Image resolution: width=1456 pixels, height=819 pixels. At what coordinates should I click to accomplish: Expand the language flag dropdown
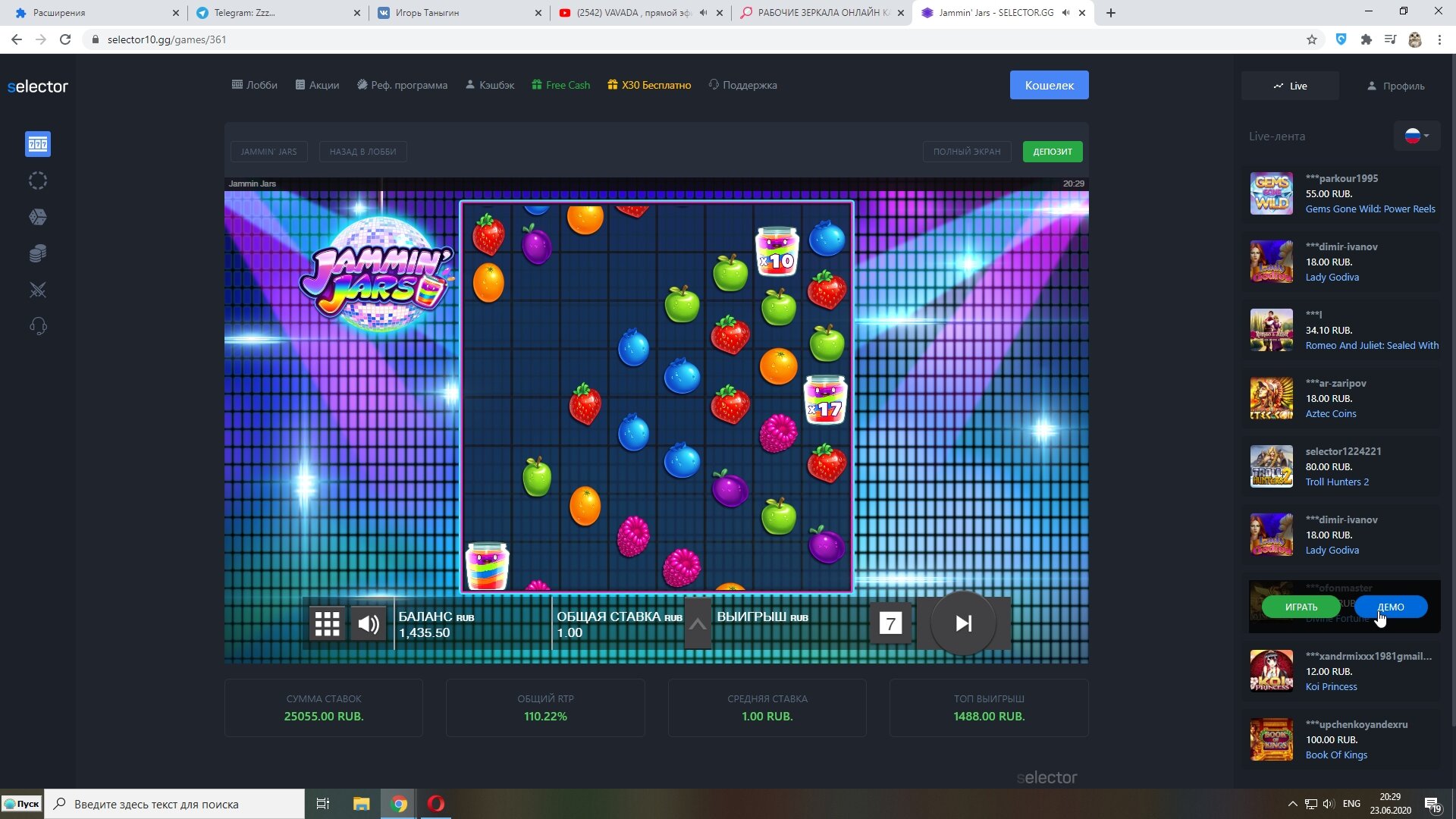[x=1417, y=136]
